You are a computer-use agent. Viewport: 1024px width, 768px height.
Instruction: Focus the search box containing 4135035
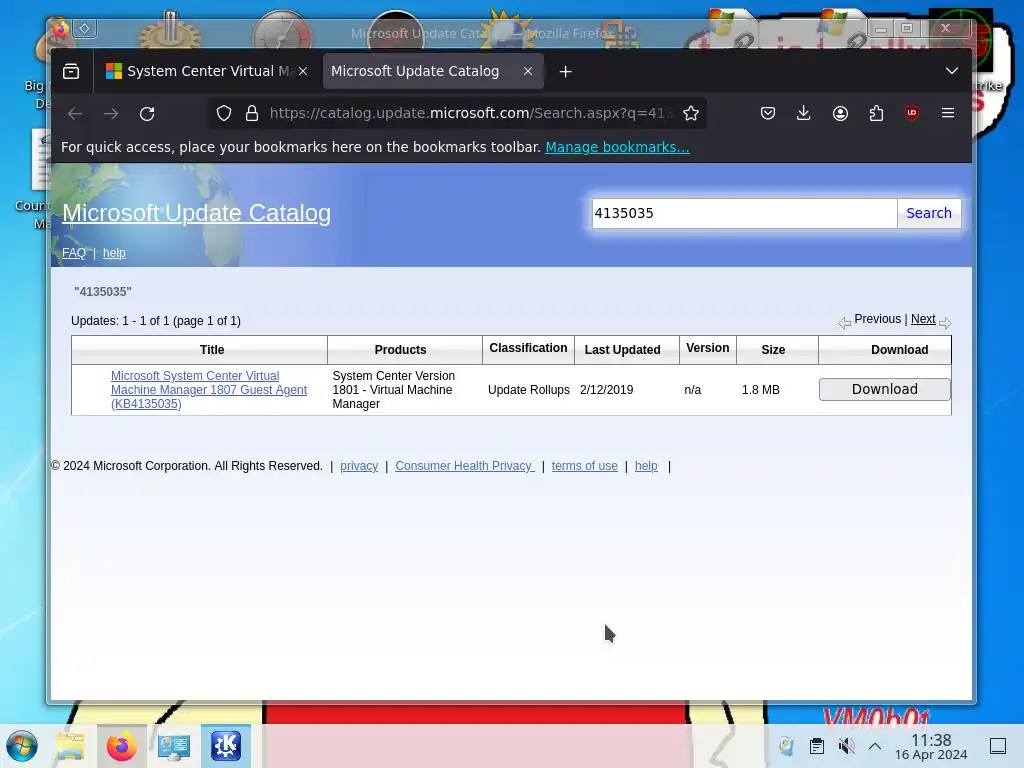744,214
